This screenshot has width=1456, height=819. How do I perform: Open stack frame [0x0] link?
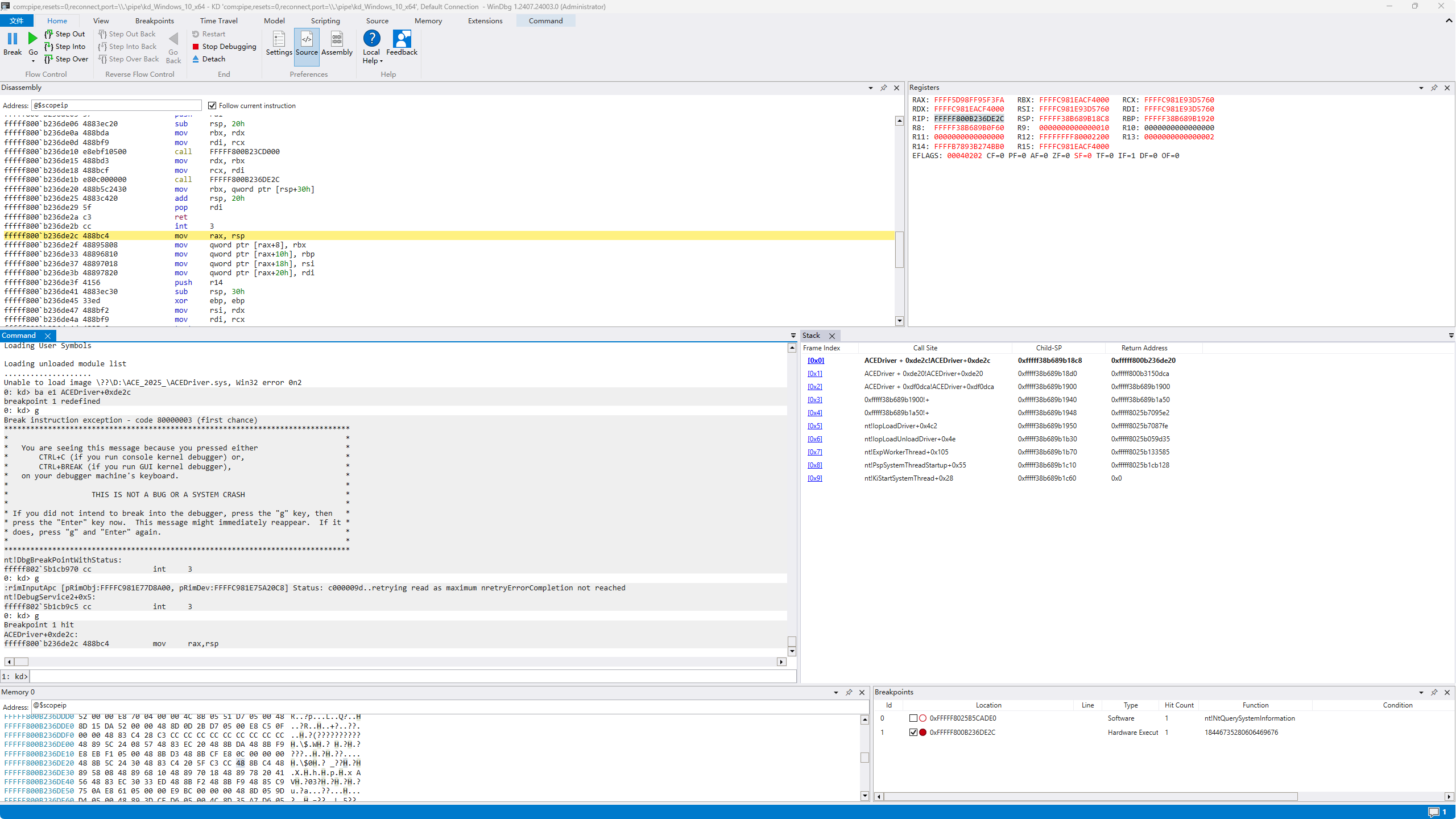(x=816, y=361)
